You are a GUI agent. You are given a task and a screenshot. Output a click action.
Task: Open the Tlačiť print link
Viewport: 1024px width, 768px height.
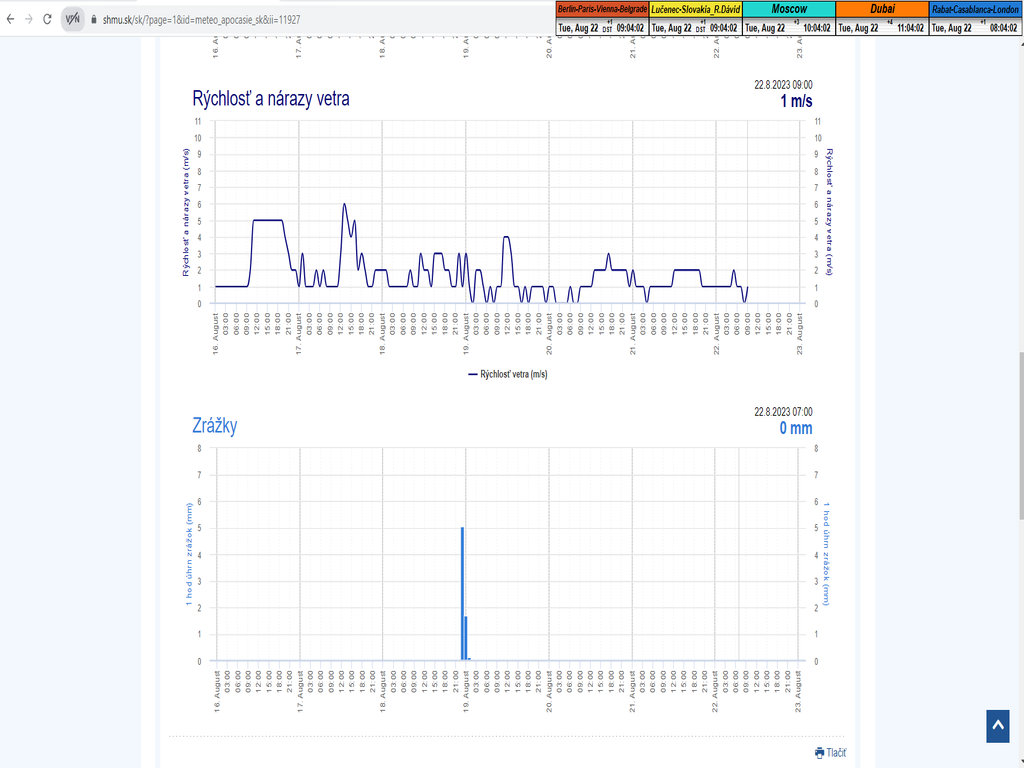coord(836,752)
